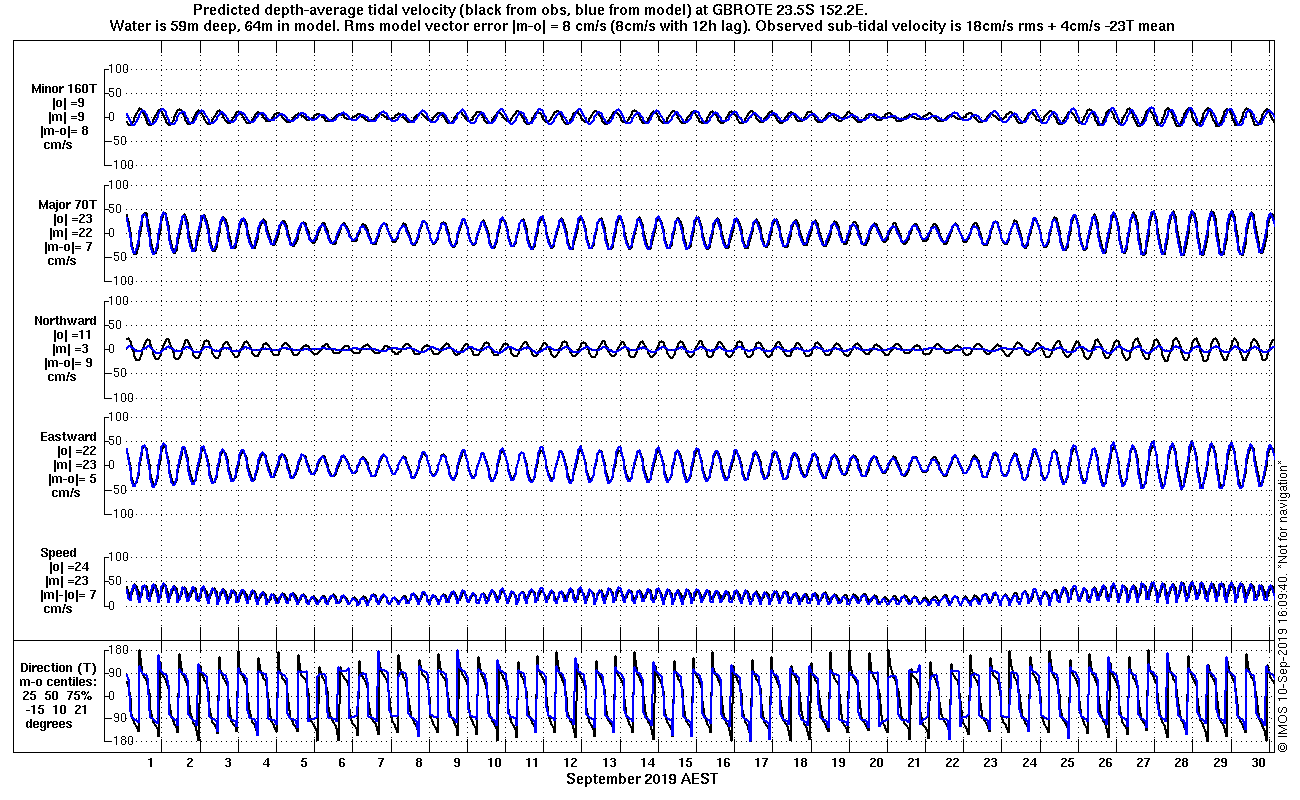1300x800 pixels.
Task: Click day '12' on the date axis
Action: [x=571, y=763]
